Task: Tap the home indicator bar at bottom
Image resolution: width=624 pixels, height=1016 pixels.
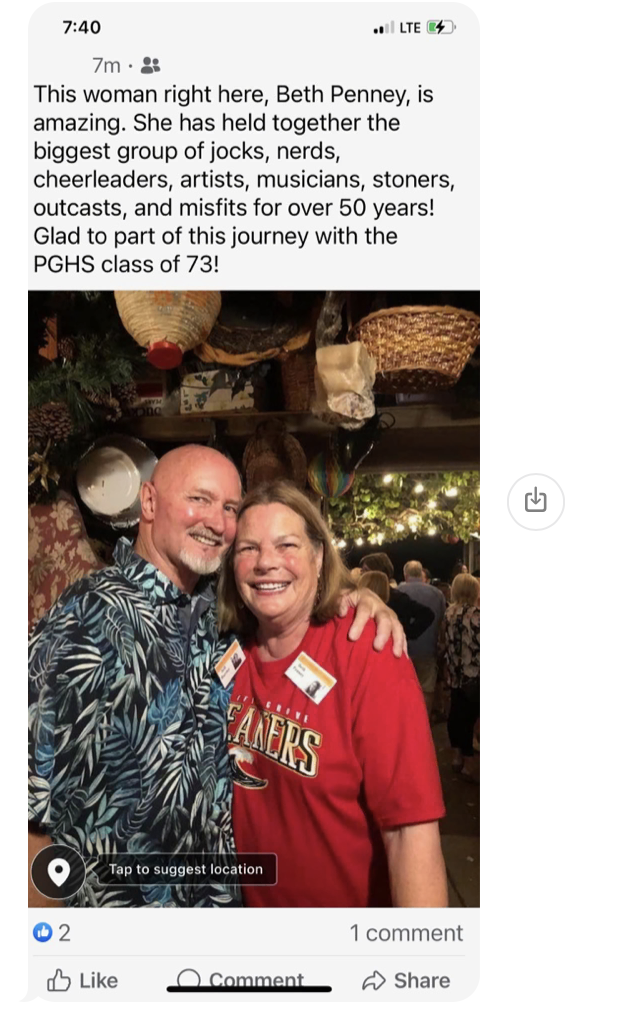Action: coord(249,989)
